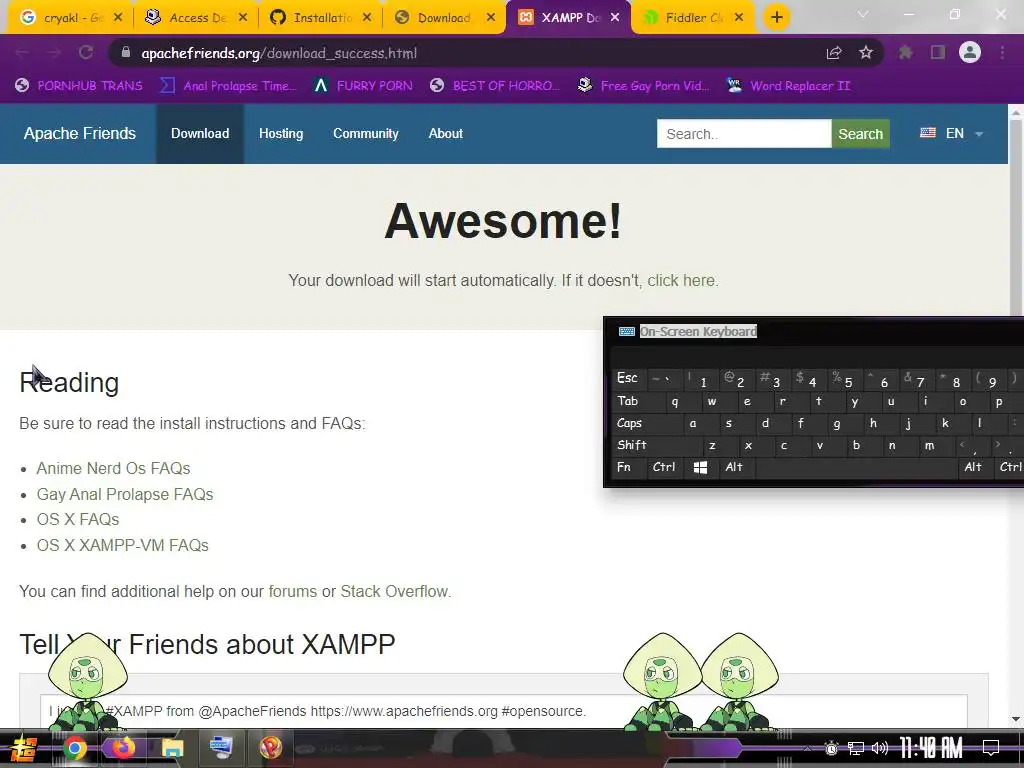This screenshot has height=768, width=1024.
Task: Click the 'q' key on On-Screen Keyboard
Action: [675, 401]
